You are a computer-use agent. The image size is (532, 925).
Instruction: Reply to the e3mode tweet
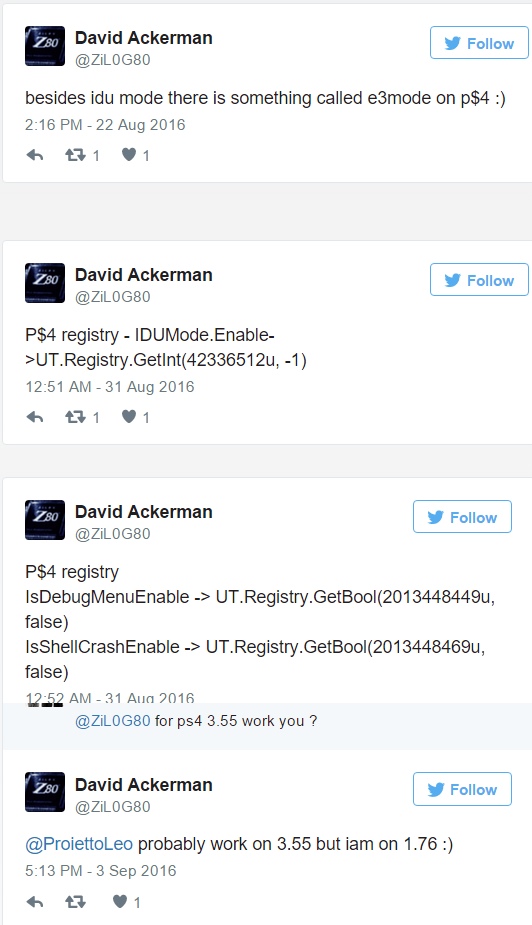tap(35, 155)
